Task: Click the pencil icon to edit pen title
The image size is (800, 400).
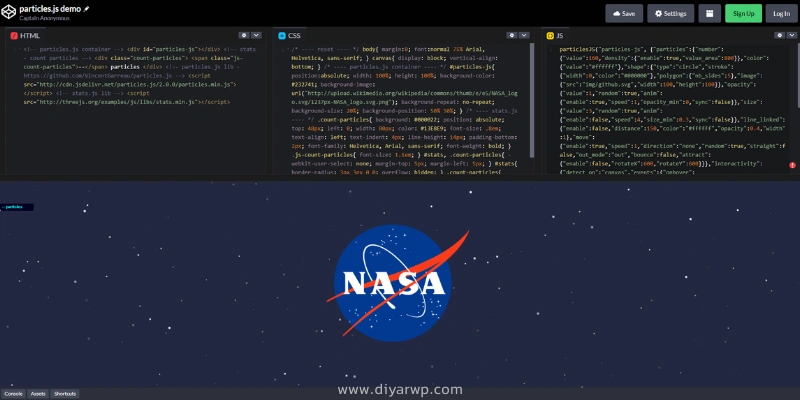Action: pyautogui.click(x=86, y=8)
